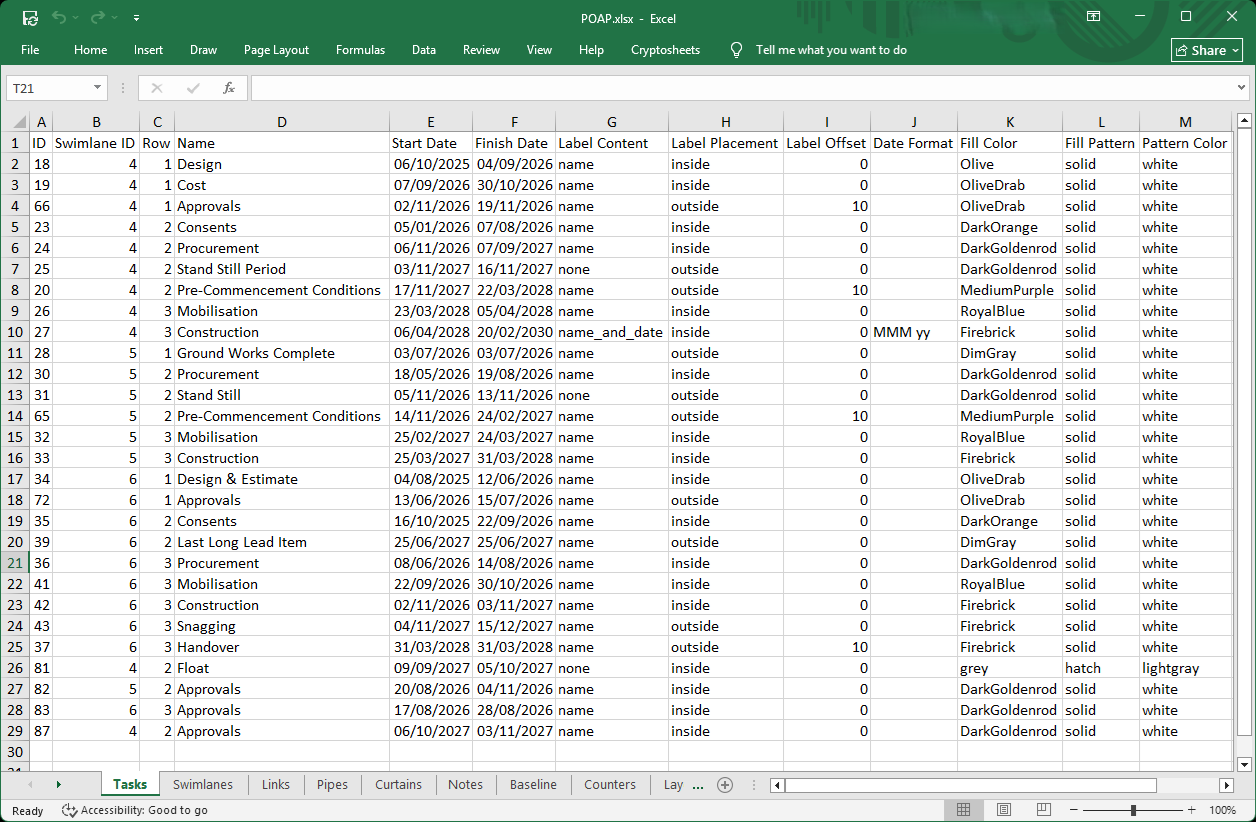Screen dimensions: 1256x822
Task: Select cell with name_and_date
Action: point(612,332)
